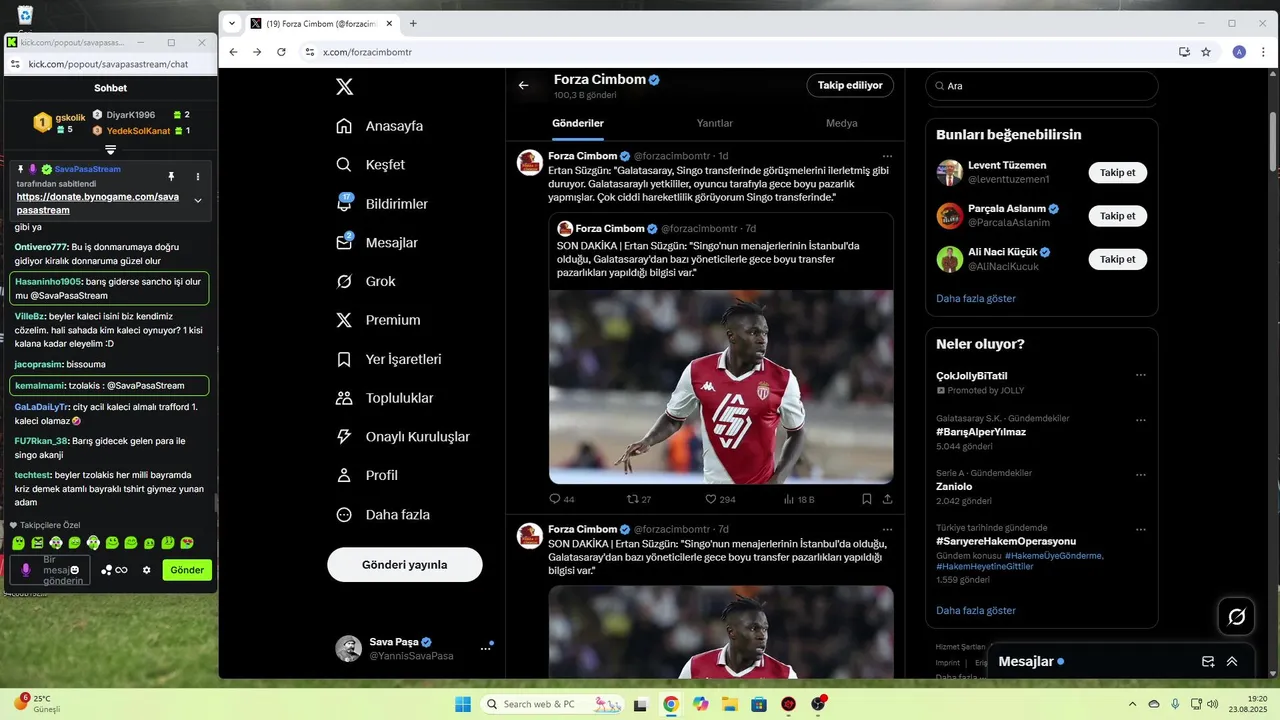Unpin message with pin icon in Kick chat
Screen dimensions: 1280x720
[171, 177]
